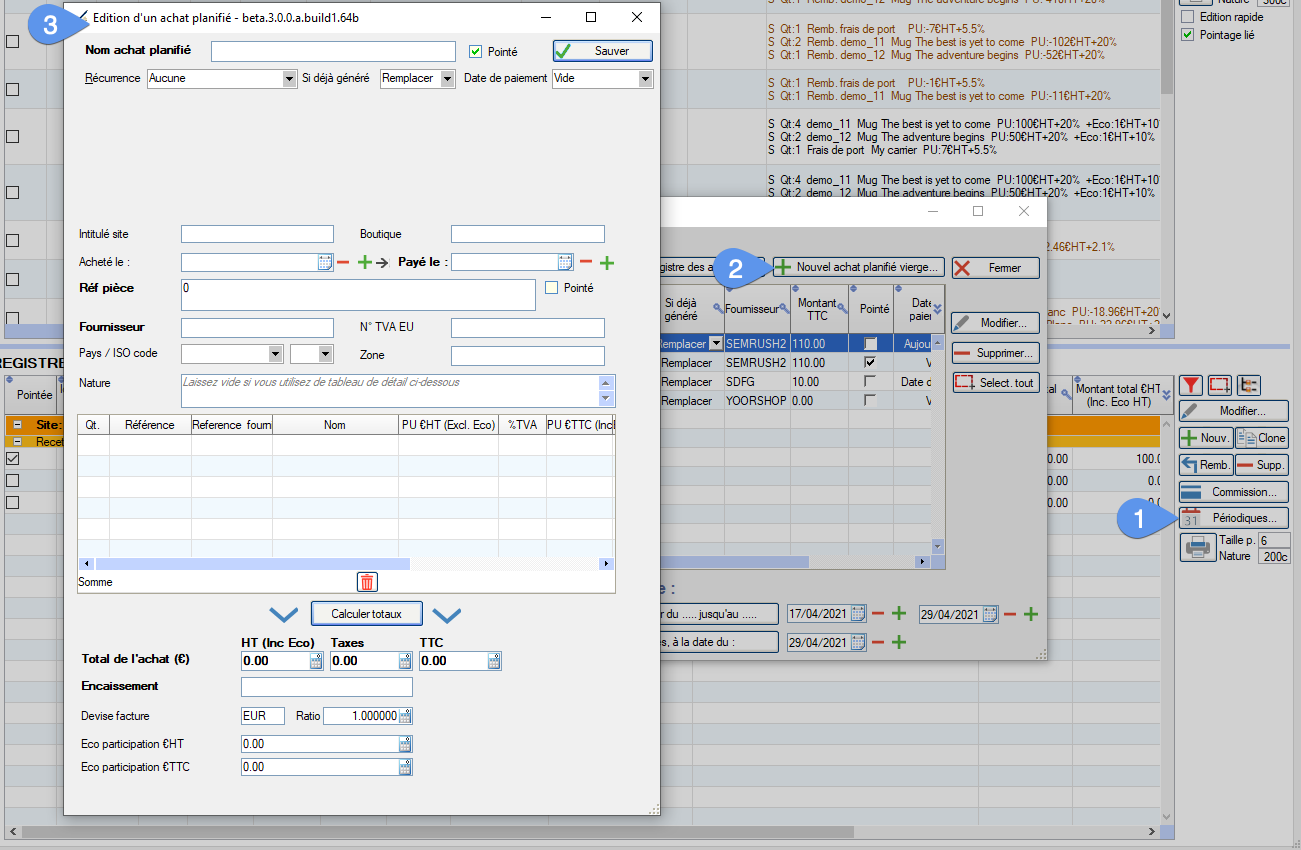
Task: Click Calculer totaux button
Action: coord(367,613)
